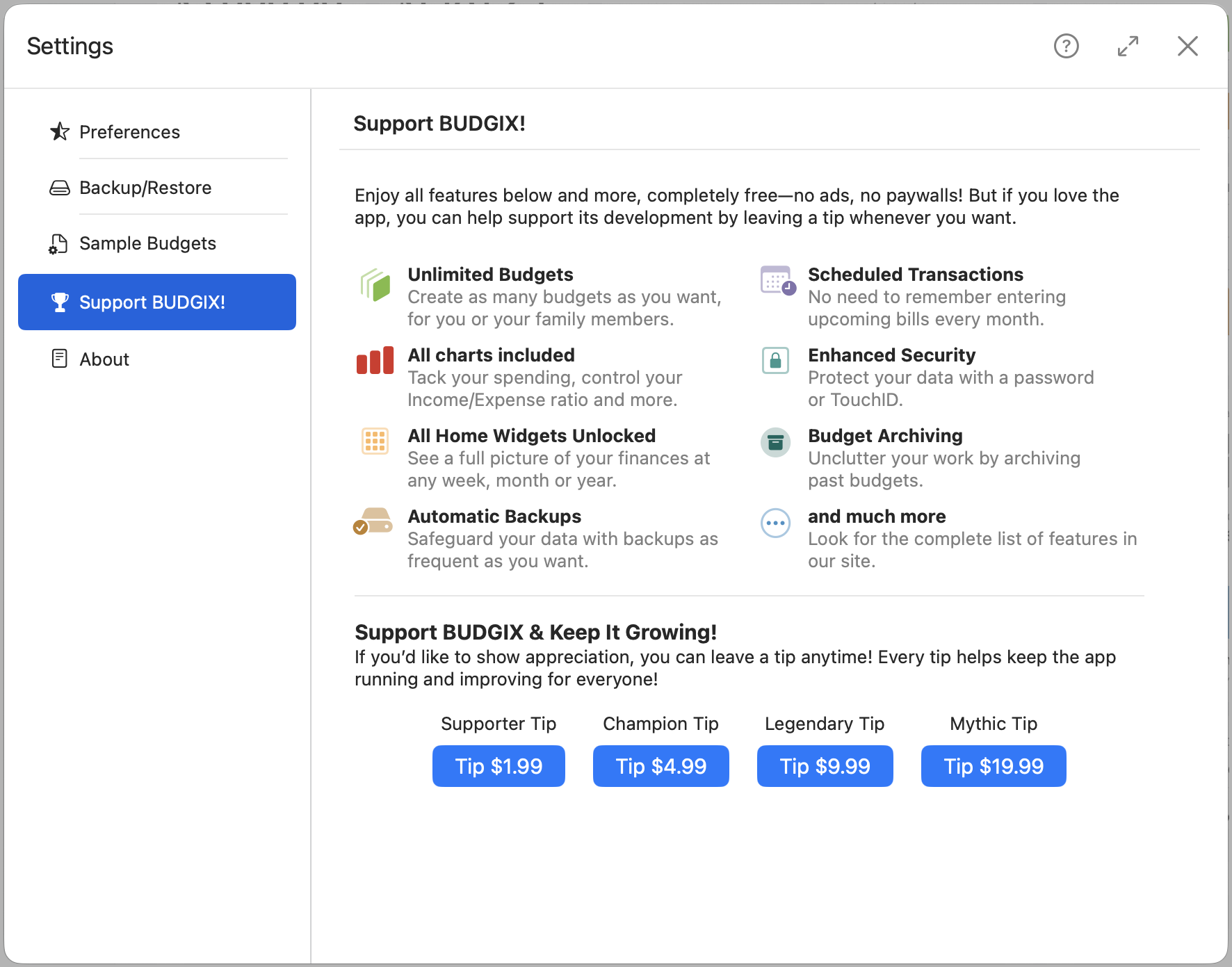
Task: Click the Enhanced Security lock icon
Action: pyautogui.click(x=775, y=361)
